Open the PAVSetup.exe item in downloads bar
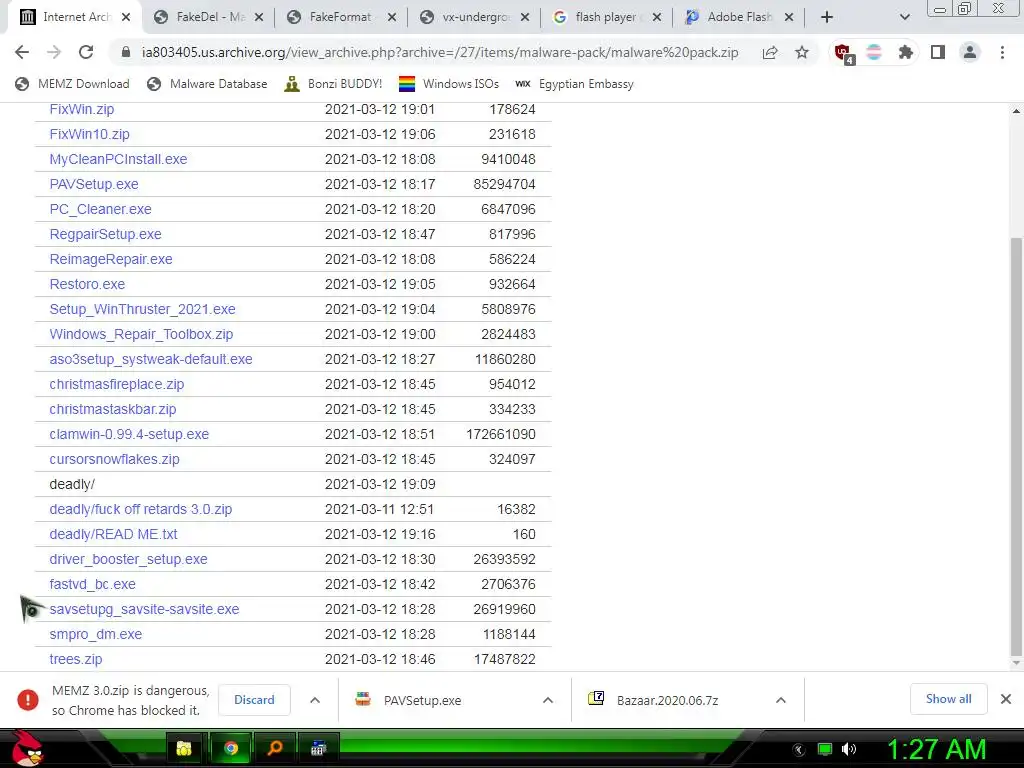The height and width of the screenshot is (768, 1024). [x=423, y=700]
